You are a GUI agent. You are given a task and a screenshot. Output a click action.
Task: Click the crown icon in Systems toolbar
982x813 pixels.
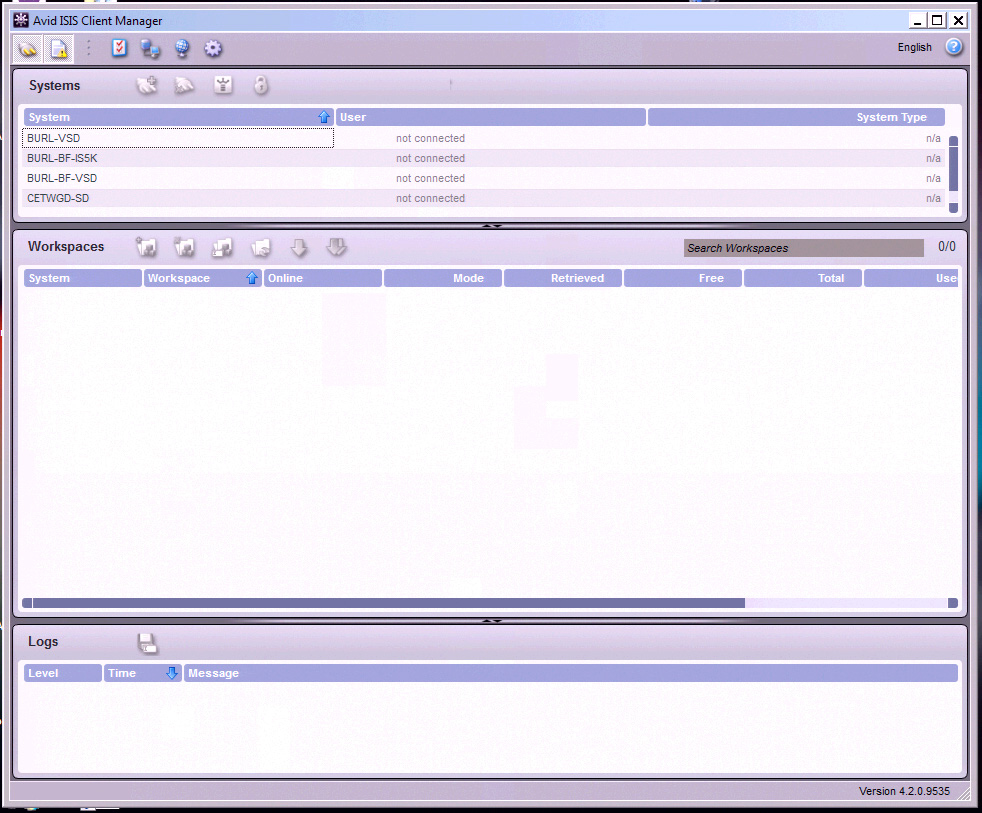[223, 85]
